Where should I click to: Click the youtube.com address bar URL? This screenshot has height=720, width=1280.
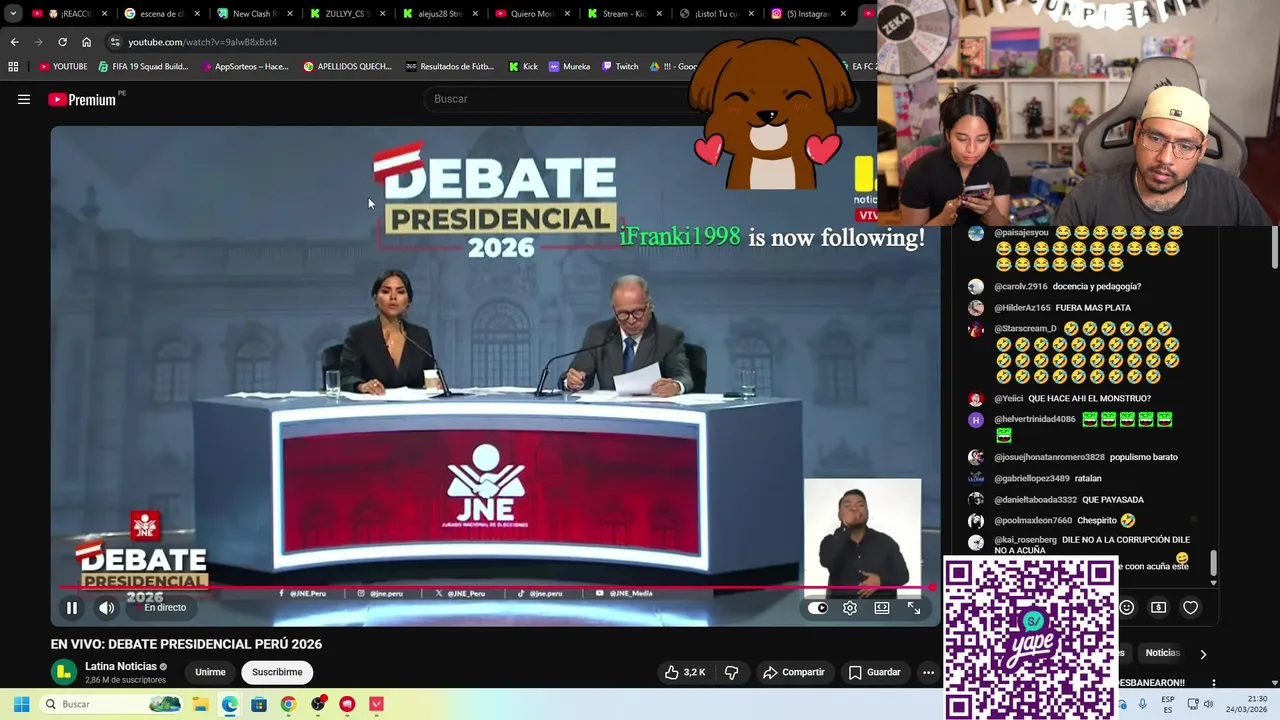tap(202, 42)
